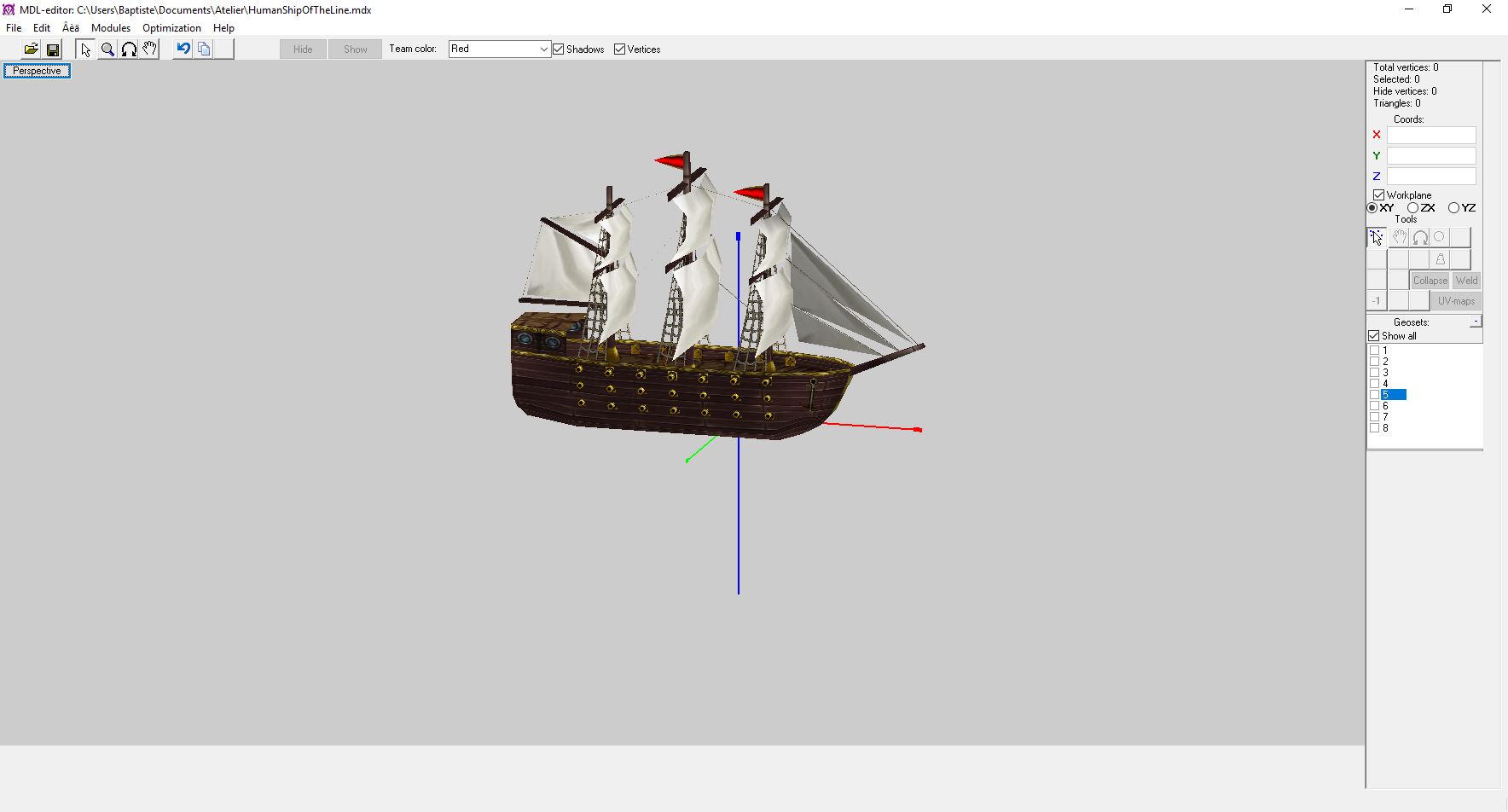Open the Edit menu
The height and width of the screenshot is (812, 1508).
point(42,28)
